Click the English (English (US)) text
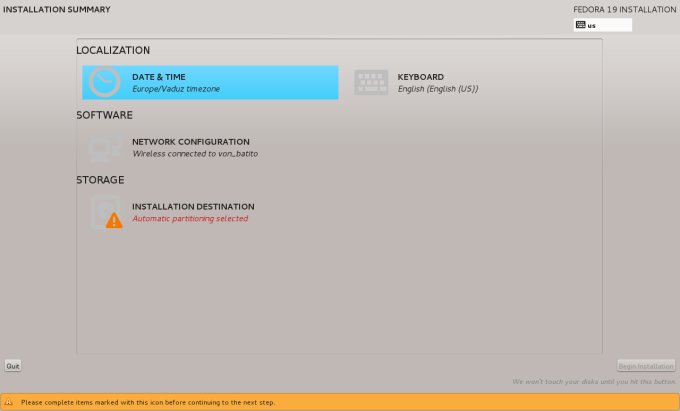This screenshot has width=680, height=411. click(x=438, y=89)
